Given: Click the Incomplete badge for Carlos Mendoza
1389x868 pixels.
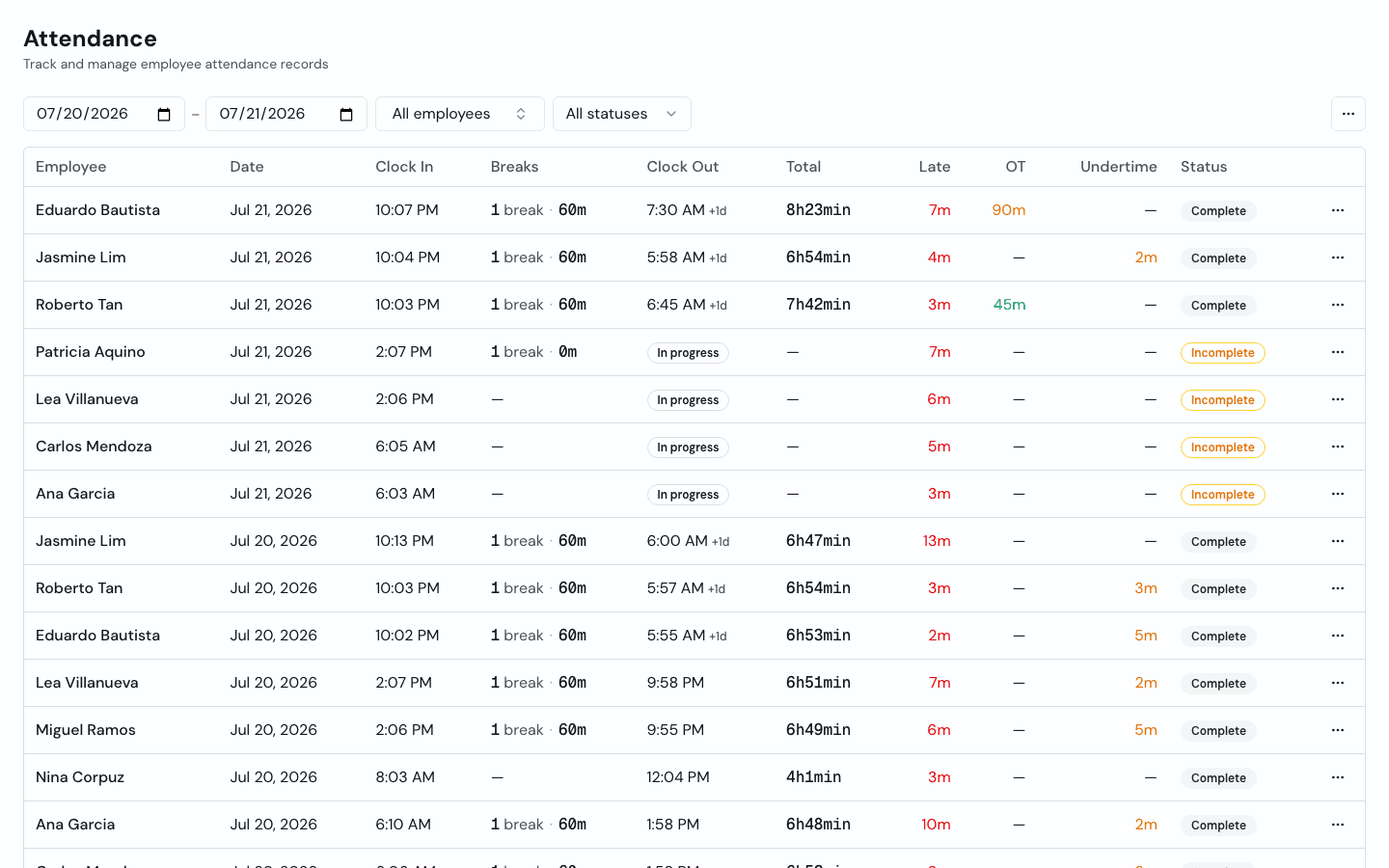Looking at the screenshot, I should (x=1222, y=448).
